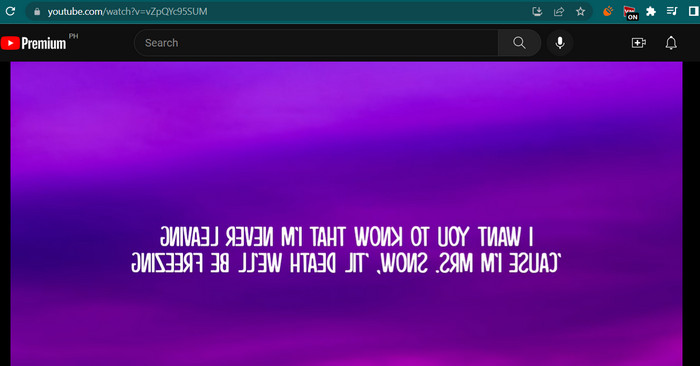Click the youtube.com URL in address bar
This screenshot has height=366, width=700.
(x=127, y=12)
